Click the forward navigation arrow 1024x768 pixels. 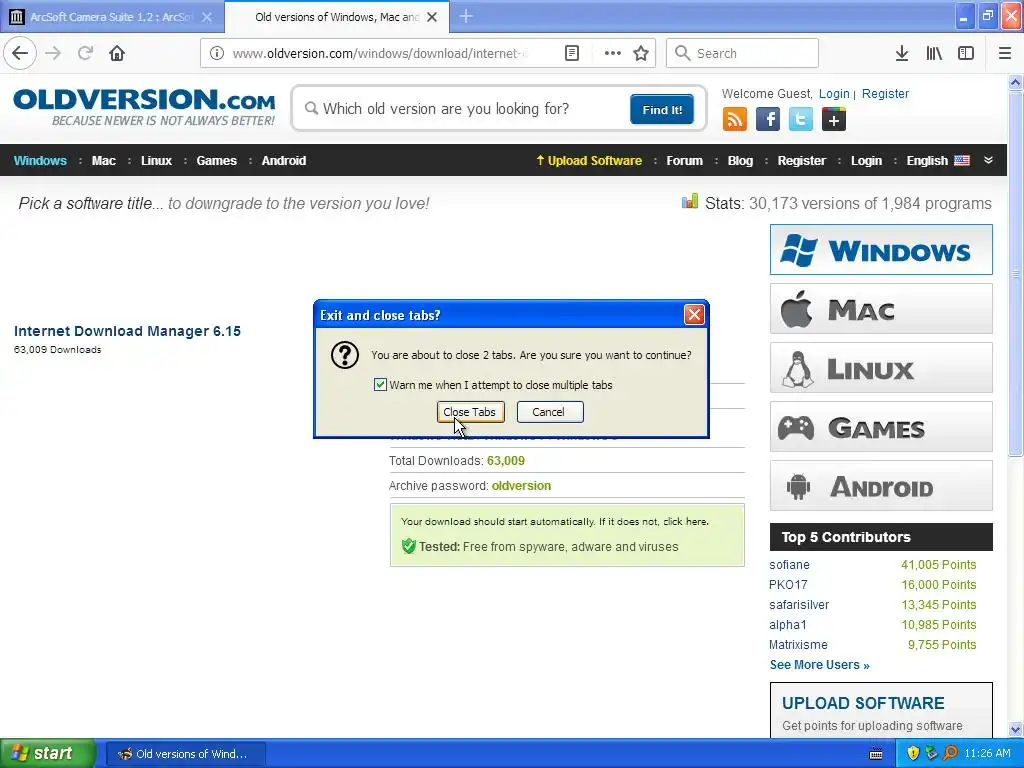(x=54, y=54)
